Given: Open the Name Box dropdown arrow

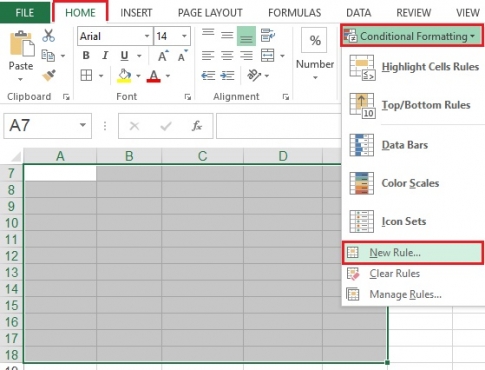Looking at the screenshot, I should [x=83, y=125].
